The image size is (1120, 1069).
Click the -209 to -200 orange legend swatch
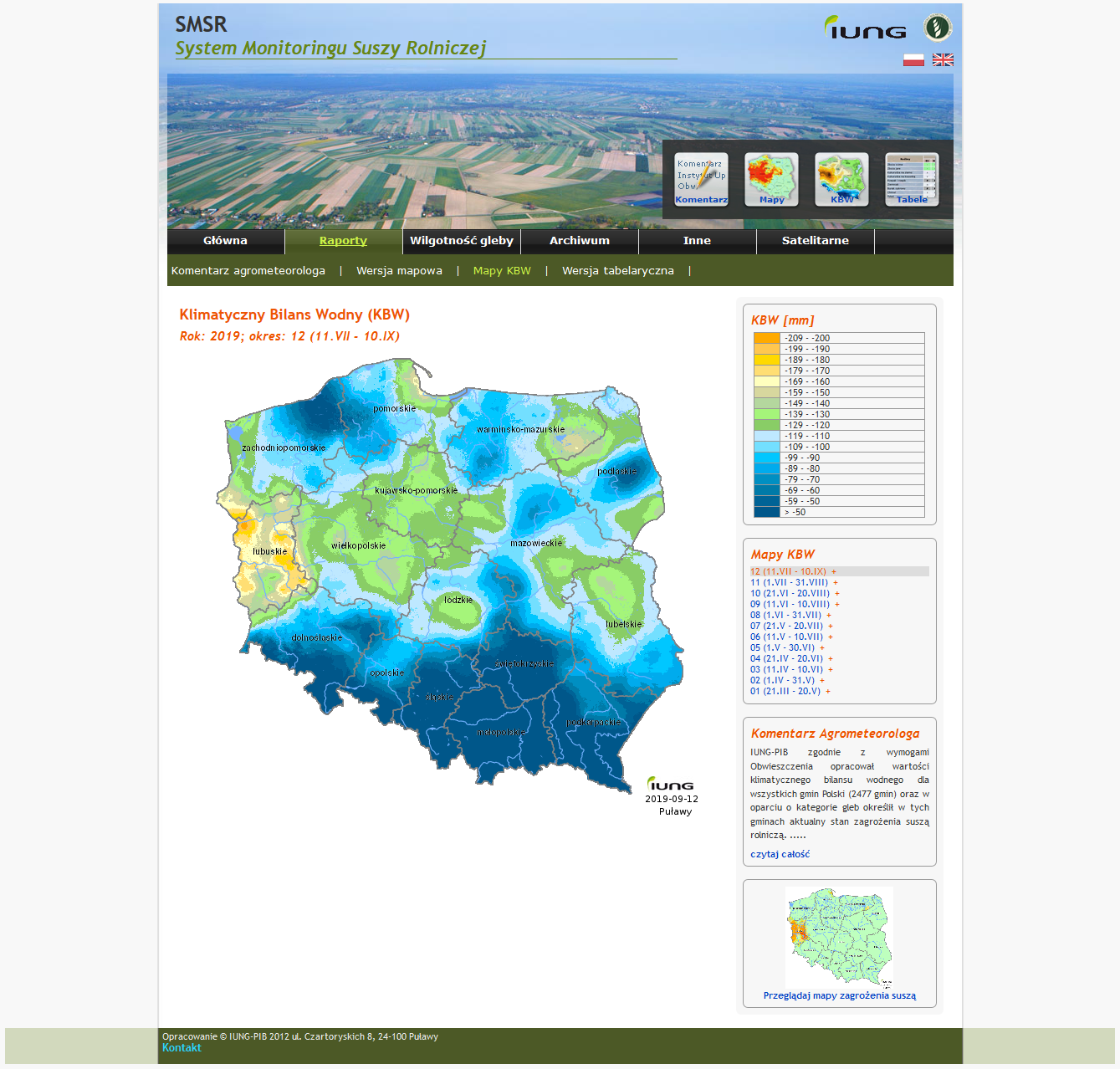pos(766,338)
